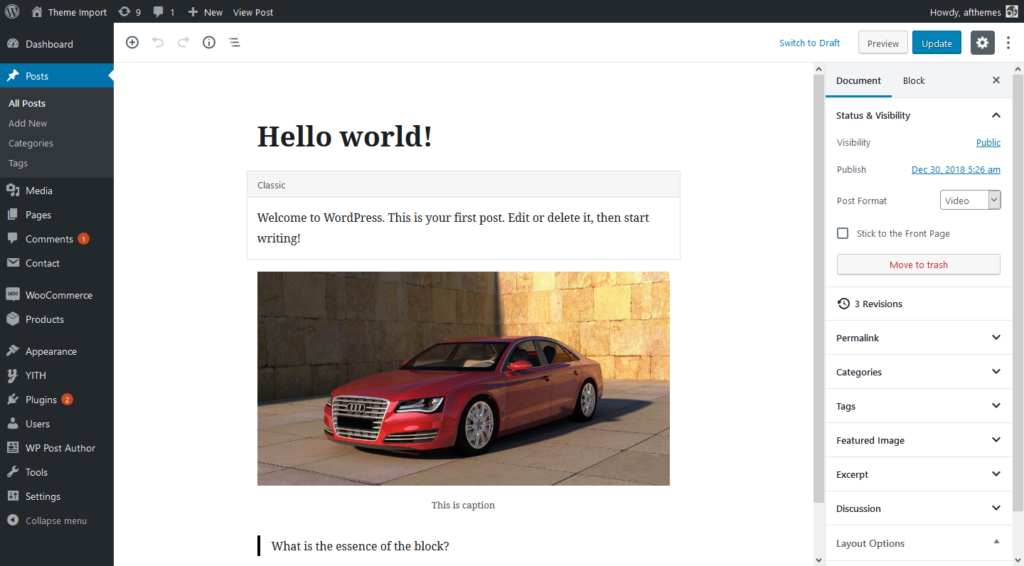Image resolution: width=1024 pixels, height=566 pixels.
Task: Collapse the Status & Visibility section
Action: 995,115
